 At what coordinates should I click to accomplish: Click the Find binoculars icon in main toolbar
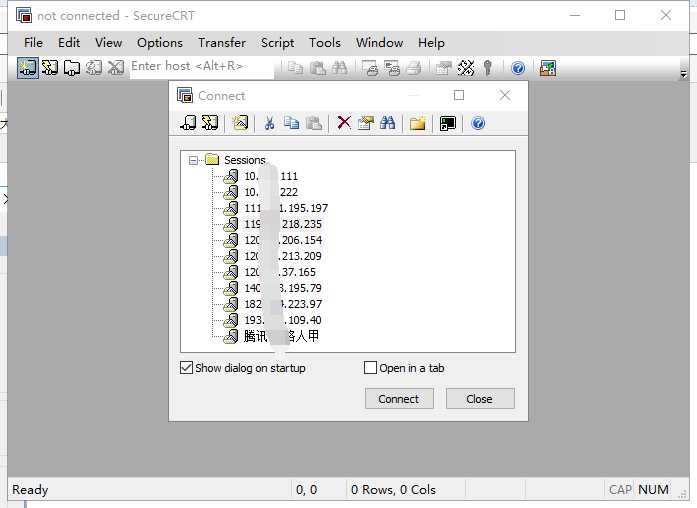pyautogui.click(x=340, y=68)
